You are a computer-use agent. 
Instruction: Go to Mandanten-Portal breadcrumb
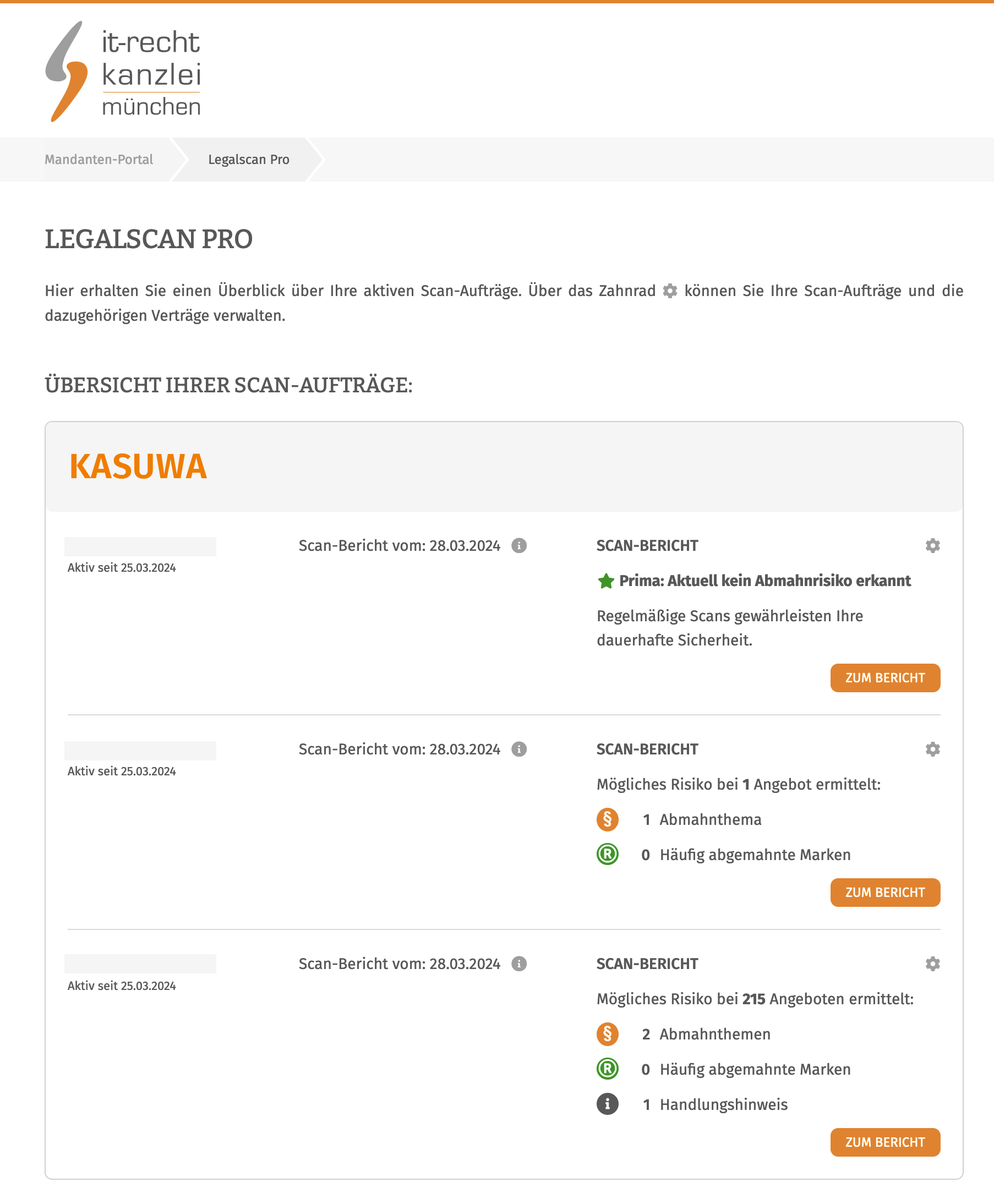[x=99, y=160]
